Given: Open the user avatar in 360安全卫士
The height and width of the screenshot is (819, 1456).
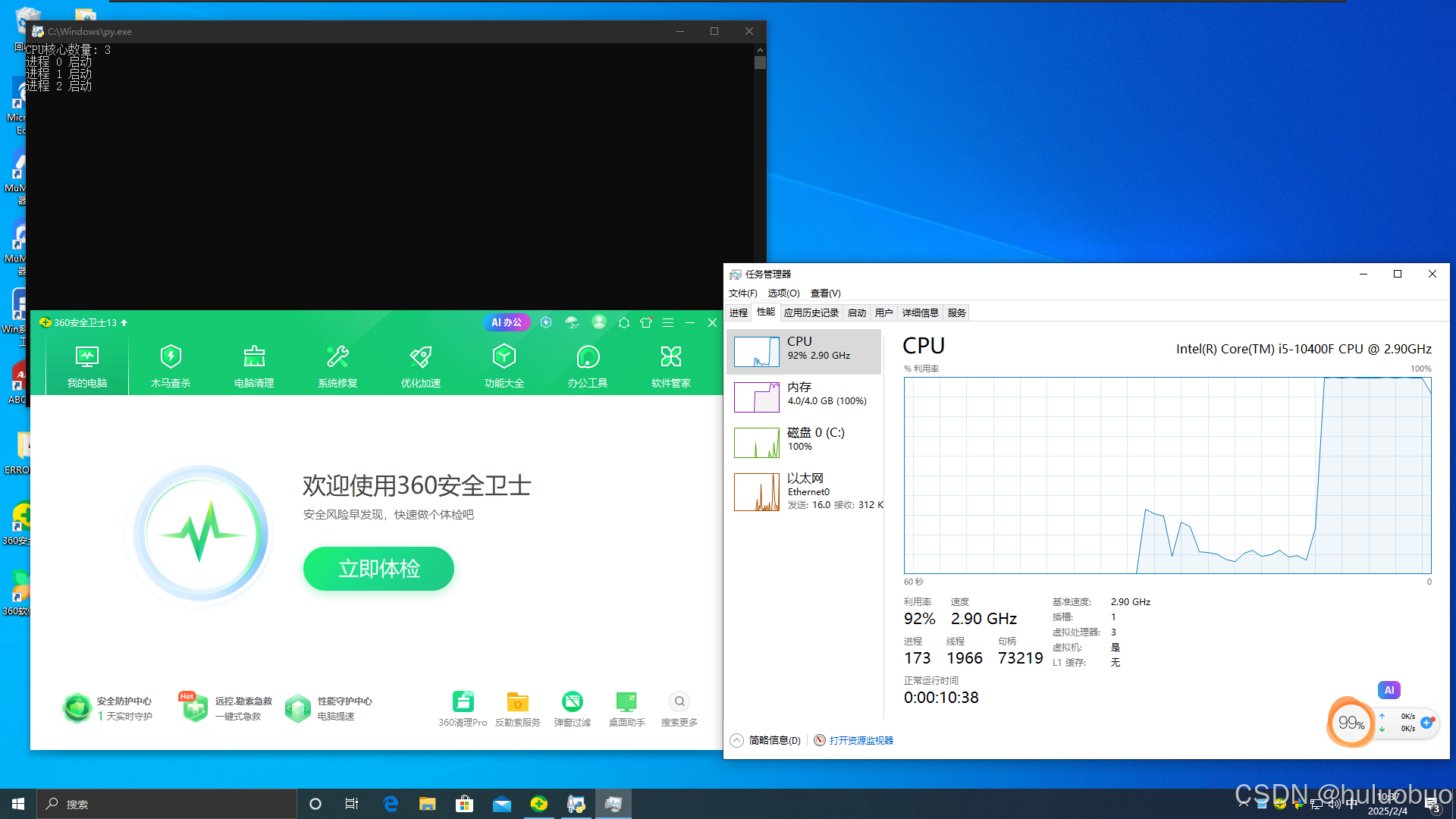Looking at the screenshot, I should [598, 322].
